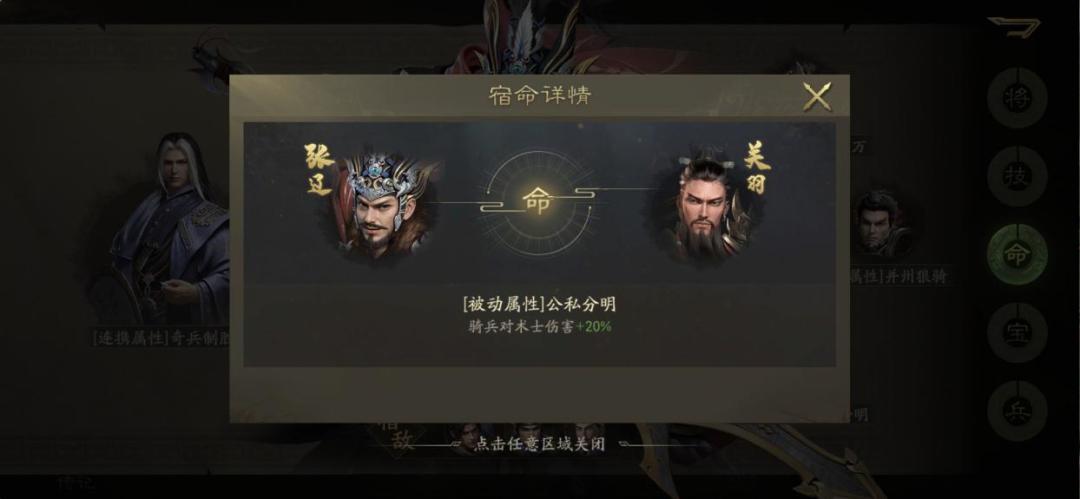Click the 张辽 gold name label

(x=319, y=170)
